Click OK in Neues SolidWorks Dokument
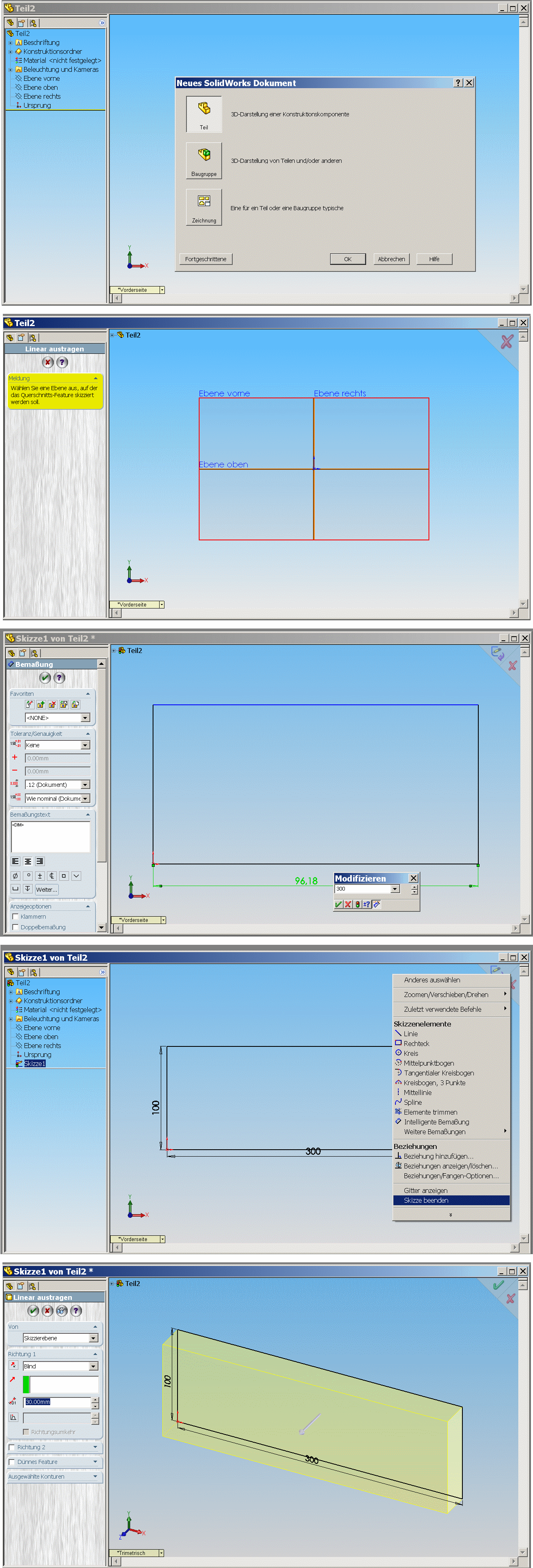The height and width of the screenshot is (1568, 533). pyautogui.click(x=347, y=259)
